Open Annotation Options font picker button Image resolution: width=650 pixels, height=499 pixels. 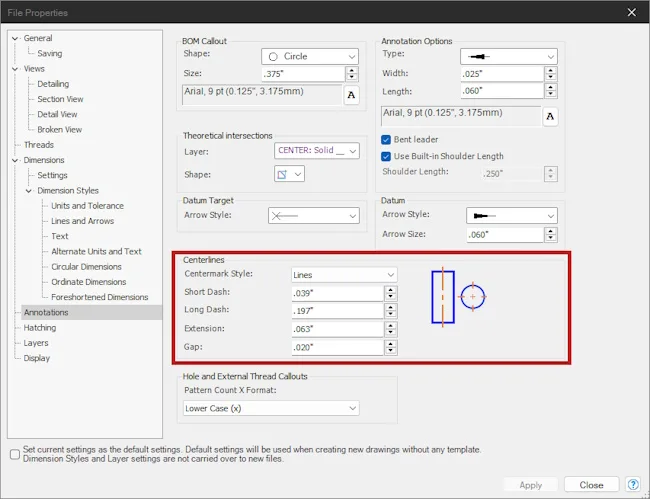pos(550,116)
